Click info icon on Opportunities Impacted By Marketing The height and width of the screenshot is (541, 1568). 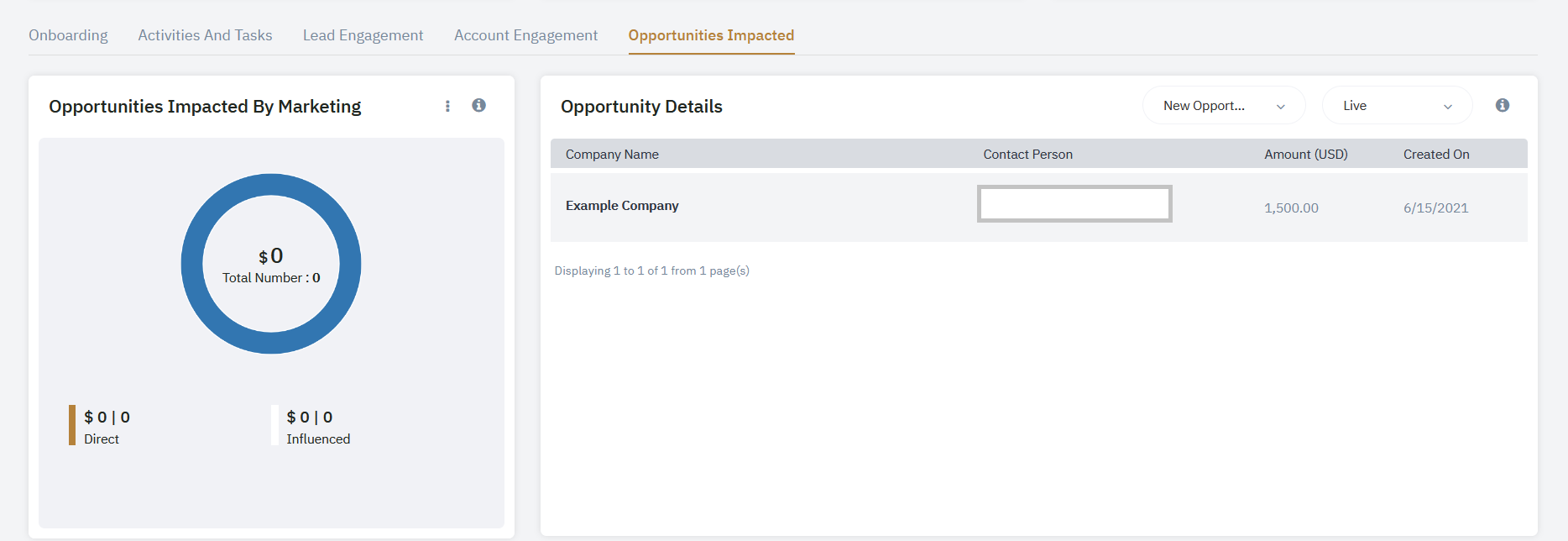(x=478, y=105)
